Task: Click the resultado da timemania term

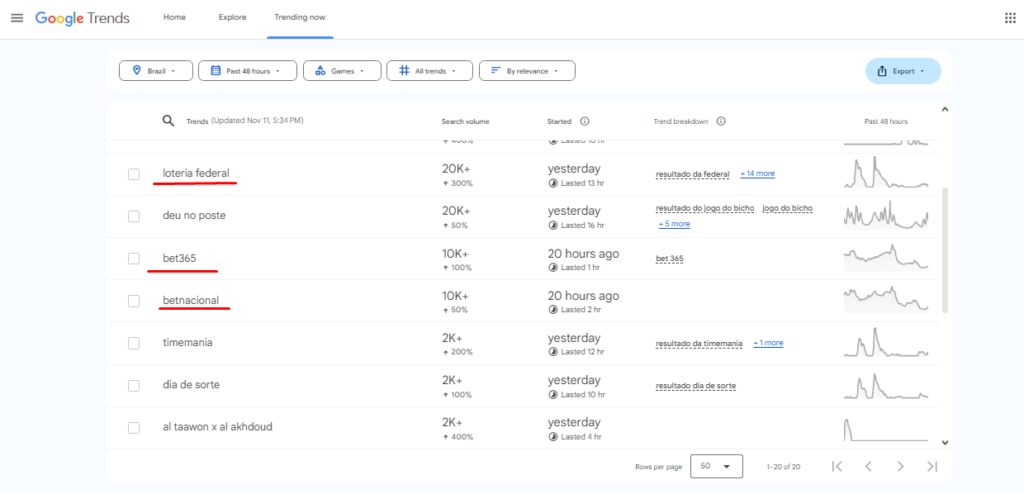Action: click(699, 344)
